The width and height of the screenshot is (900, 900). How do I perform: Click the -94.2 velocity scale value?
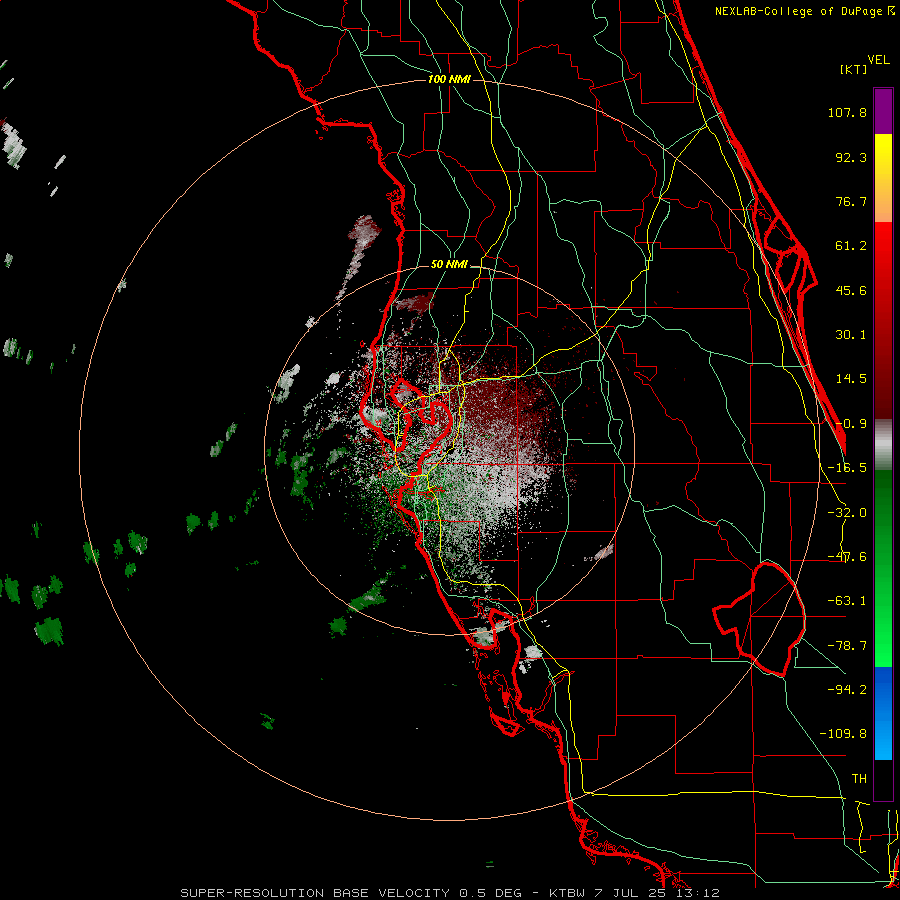[x=847, y=690]
